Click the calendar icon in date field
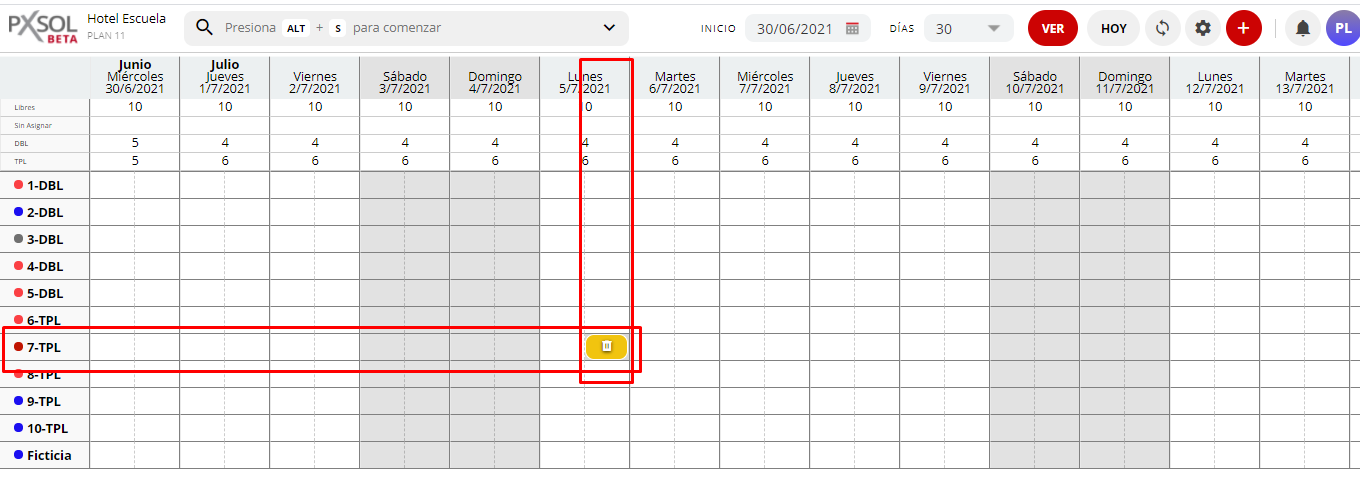This screenshot has height=483, width=1360. [x=852, y=28]
